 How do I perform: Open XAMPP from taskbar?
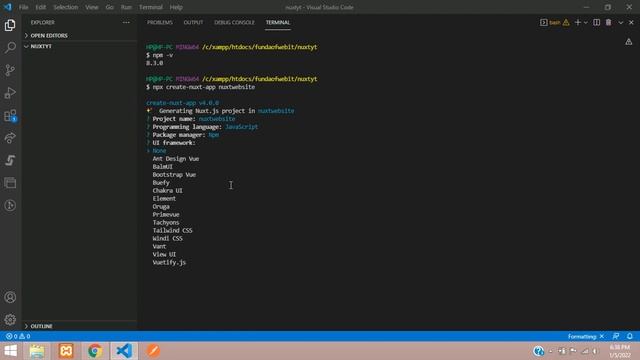[66, 351]
